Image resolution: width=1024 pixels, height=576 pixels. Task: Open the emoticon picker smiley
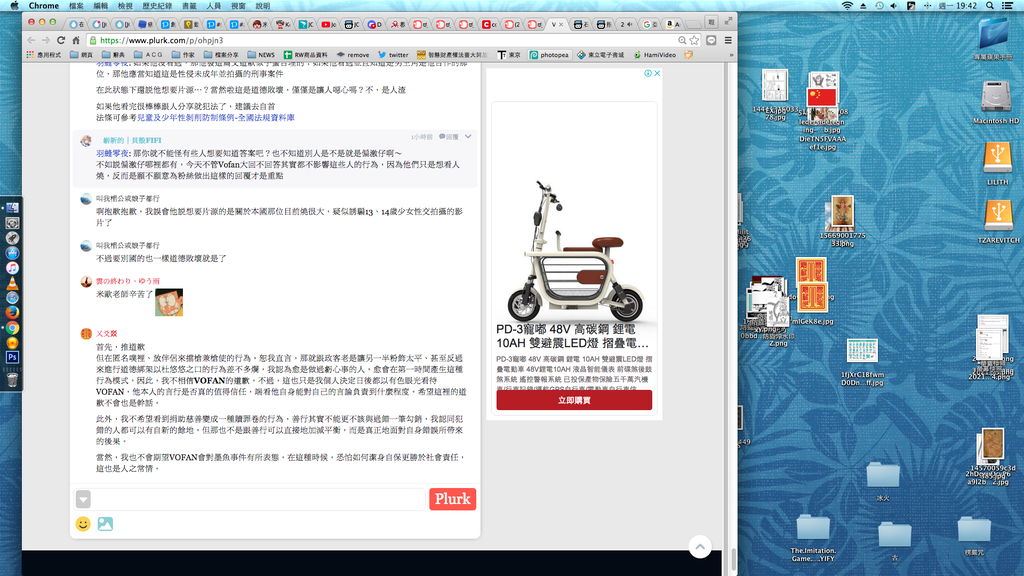(83, 524)
